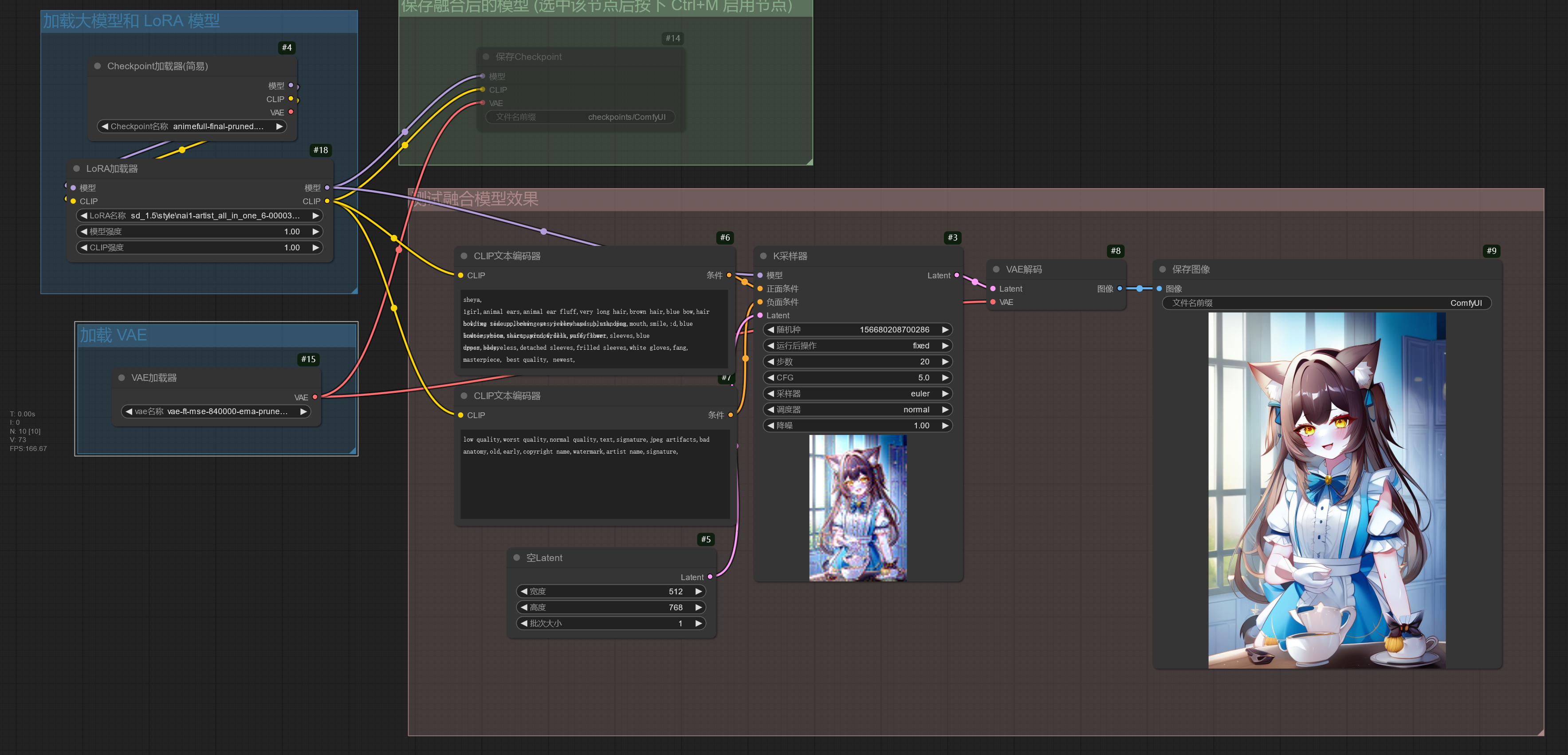Click the 正面条件 input dot on K采样器

click(x=760, y=289)
